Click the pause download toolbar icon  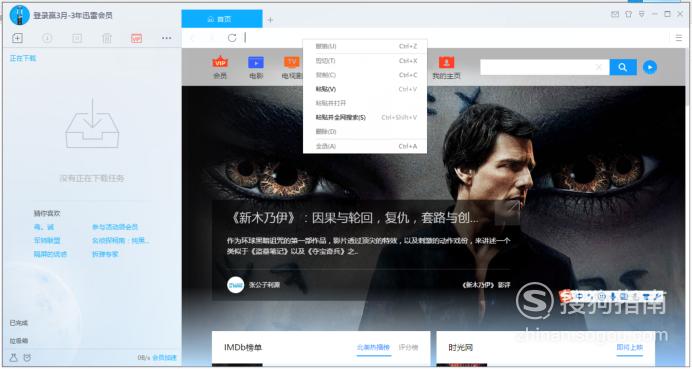(x=77, y=38)
